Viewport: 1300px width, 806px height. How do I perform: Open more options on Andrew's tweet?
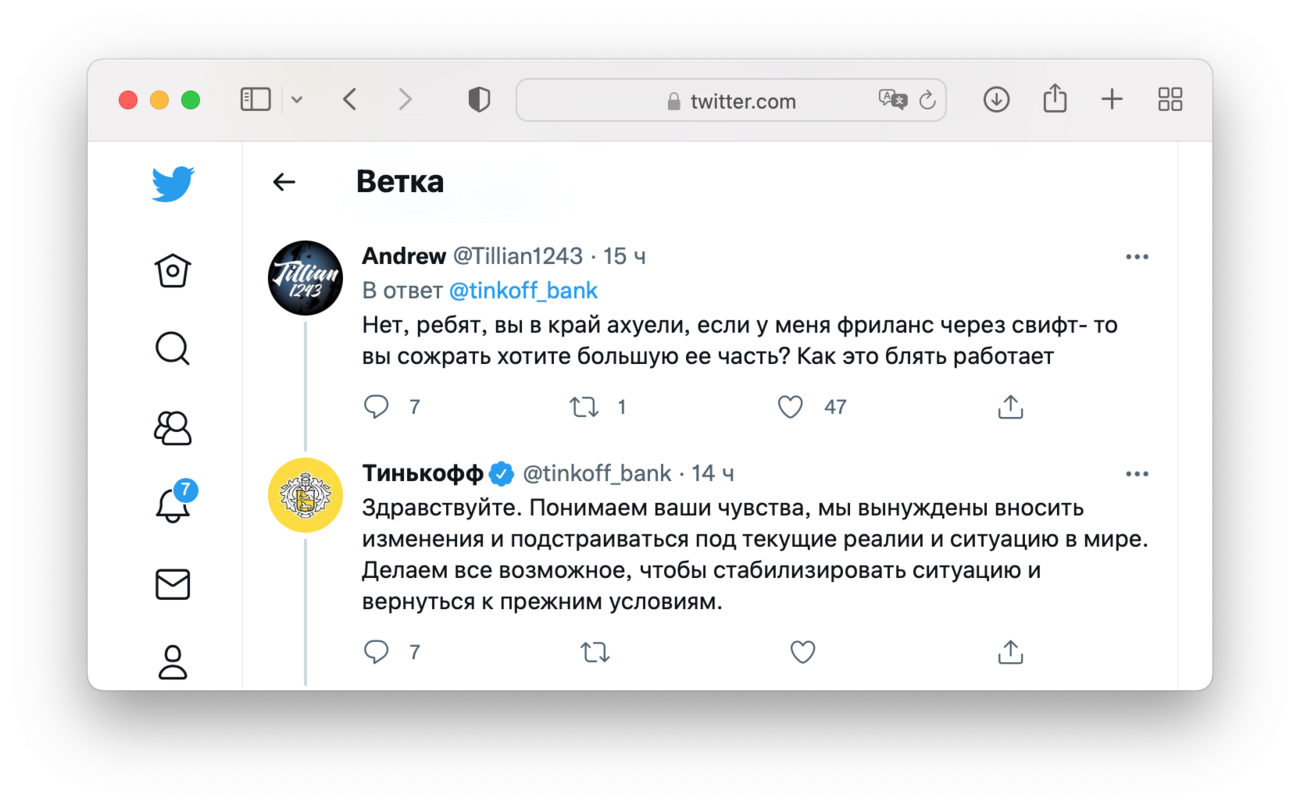1137,257
